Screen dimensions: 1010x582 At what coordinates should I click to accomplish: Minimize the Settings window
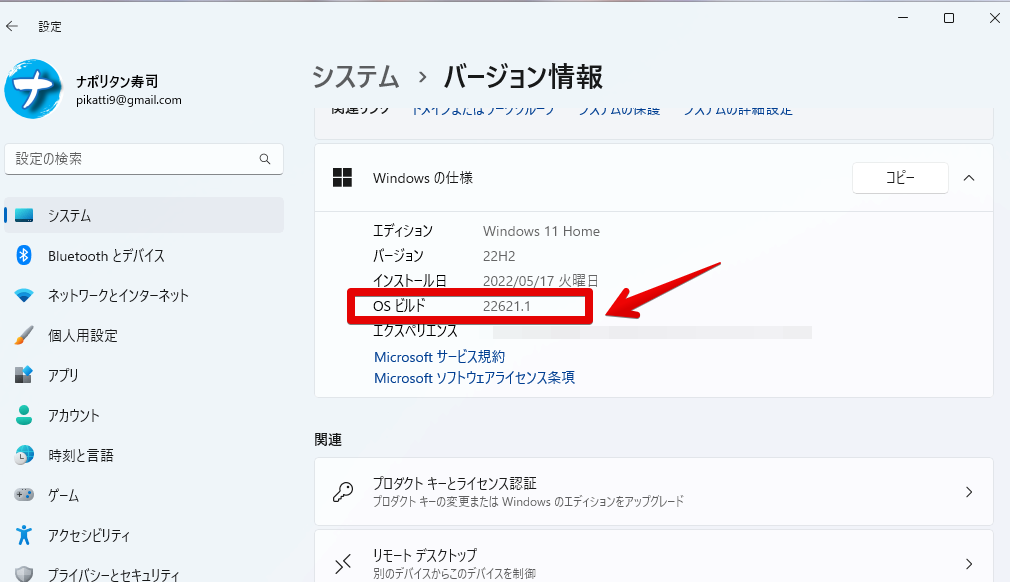click(903, 18)
